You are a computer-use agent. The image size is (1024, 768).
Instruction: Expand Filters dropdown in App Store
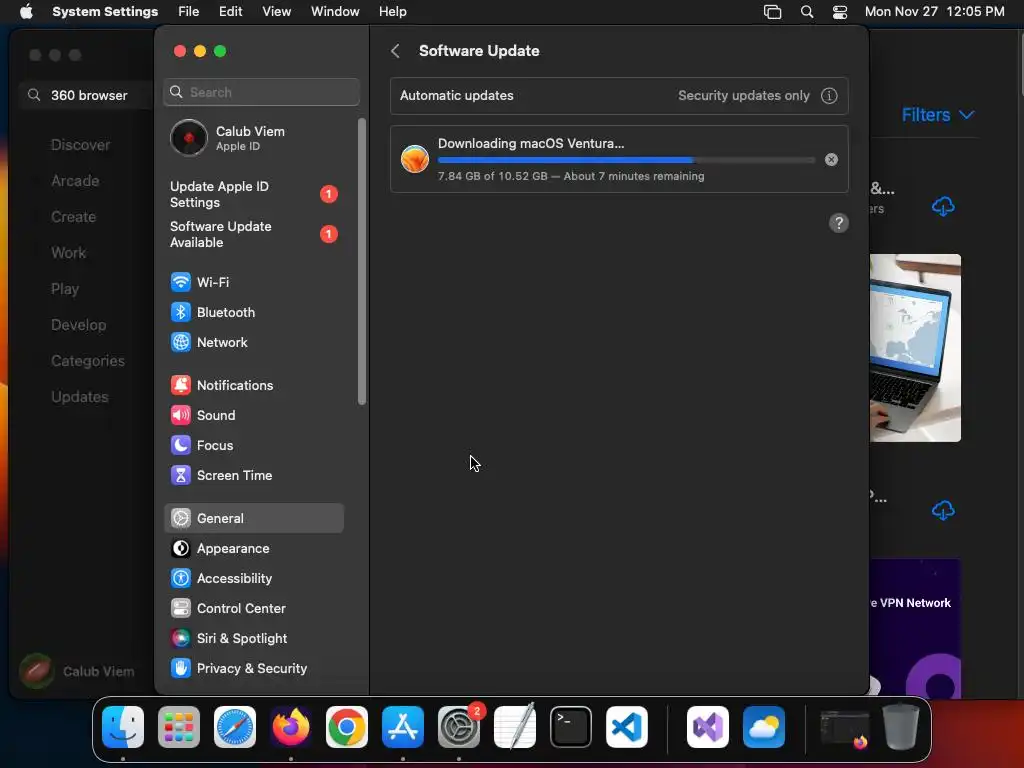pyautogui.click(x=938, y=115)
